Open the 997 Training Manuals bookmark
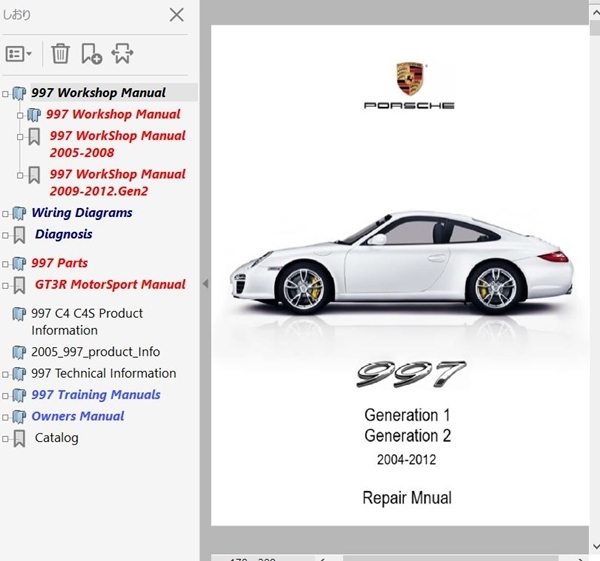Viewport: 600px width, 561px height. [x=96, y=395]
